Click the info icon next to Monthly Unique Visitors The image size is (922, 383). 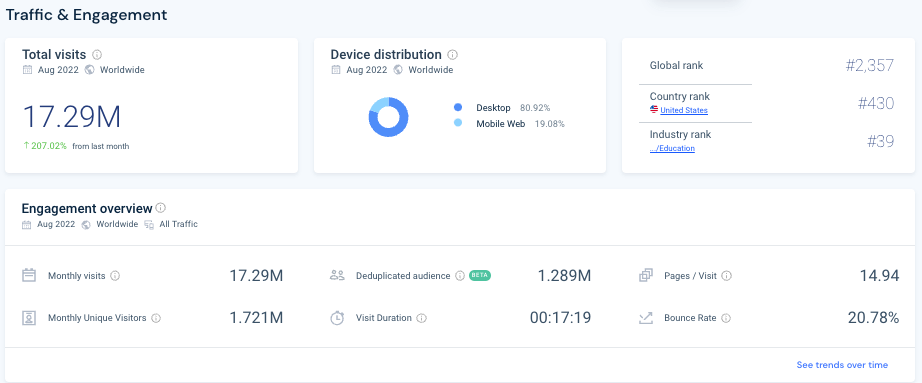click(x=156, y=318)
